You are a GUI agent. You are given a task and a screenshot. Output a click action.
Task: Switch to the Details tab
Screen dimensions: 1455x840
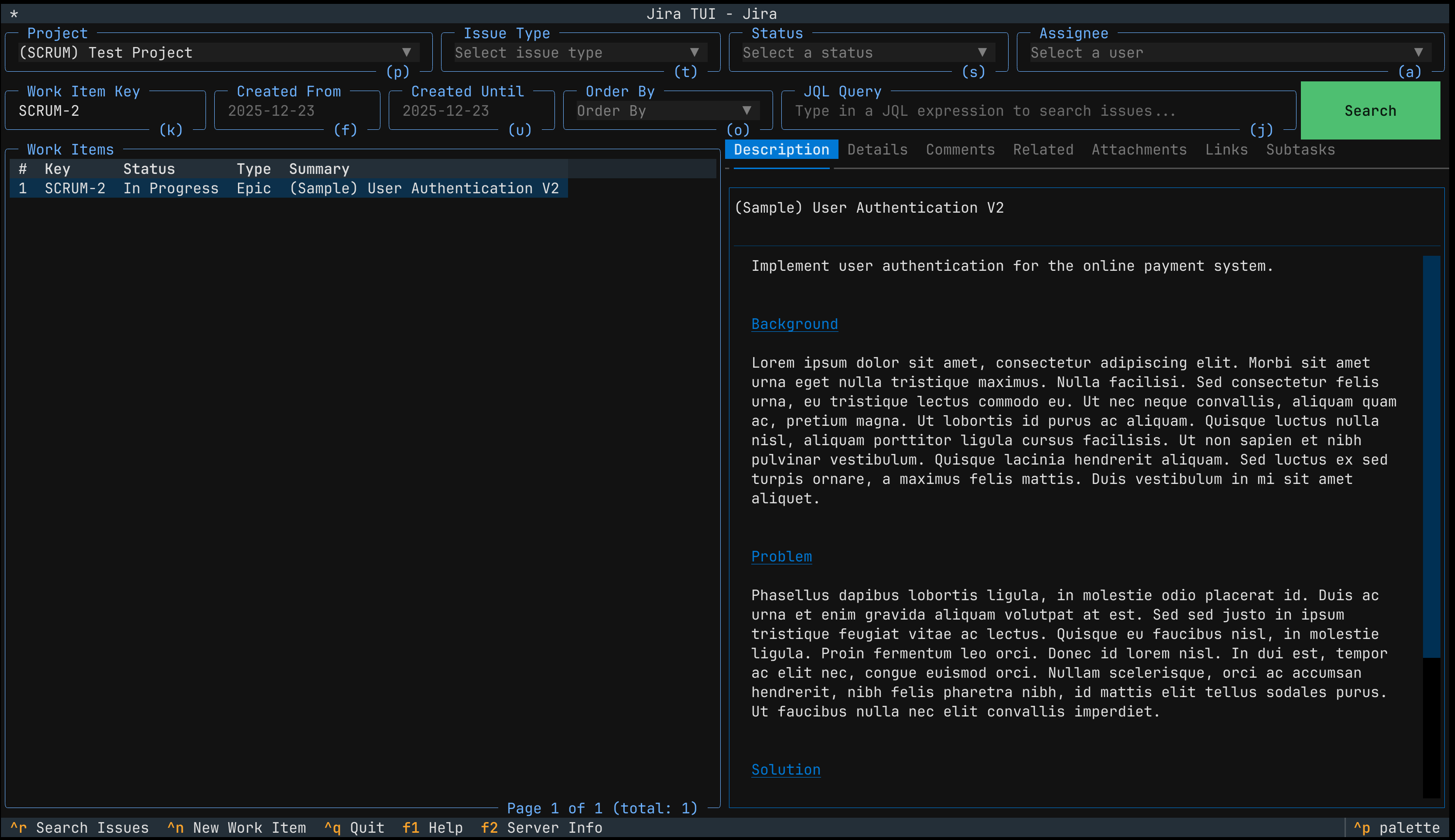coord(877,149)
